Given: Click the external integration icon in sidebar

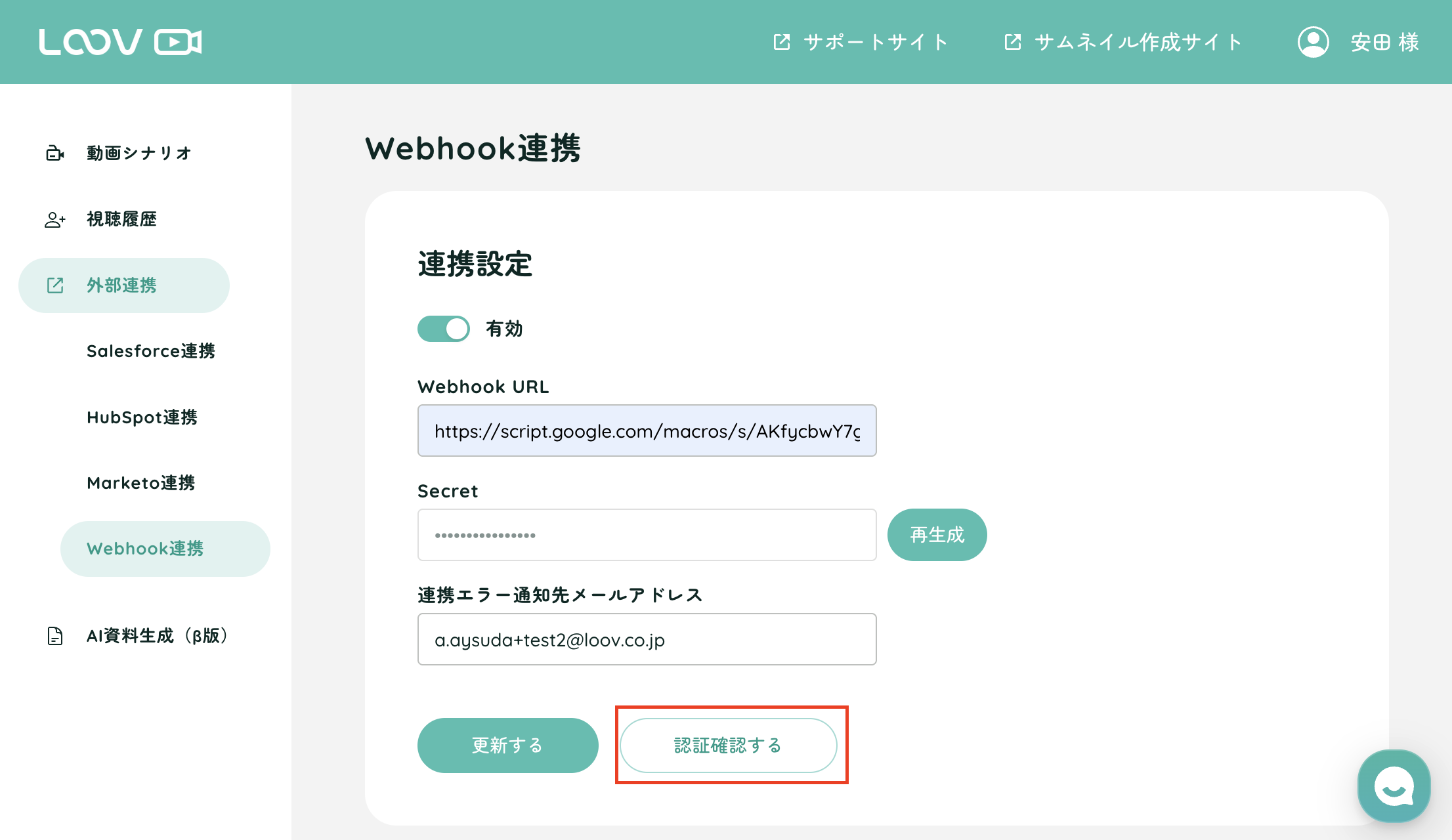Looking at the screenshot, I should point(55,285).
